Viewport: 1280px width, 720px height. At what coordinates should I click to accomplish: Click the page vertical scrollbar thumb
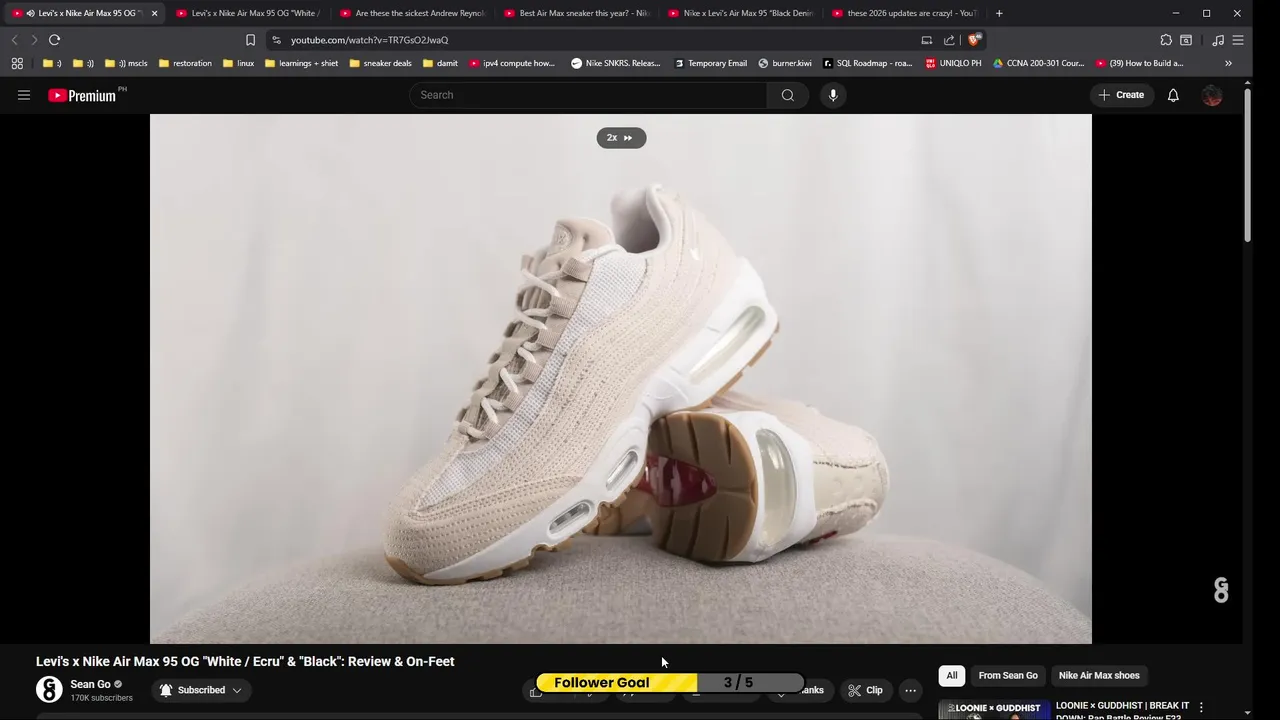coord(1247,165)
